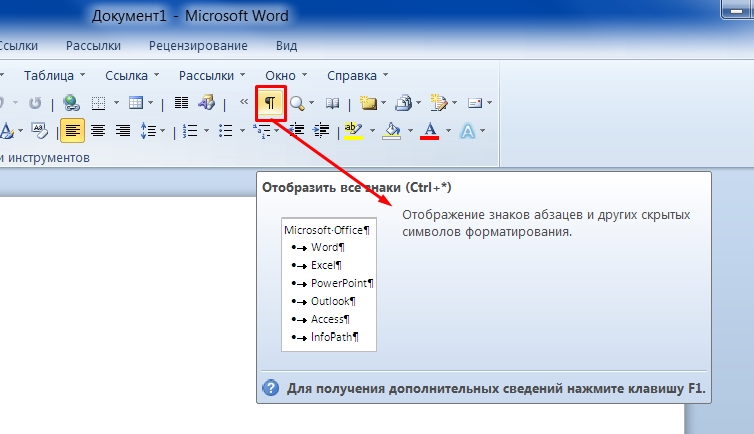Open the Вид ribbon tab

[x=287, y=46]
